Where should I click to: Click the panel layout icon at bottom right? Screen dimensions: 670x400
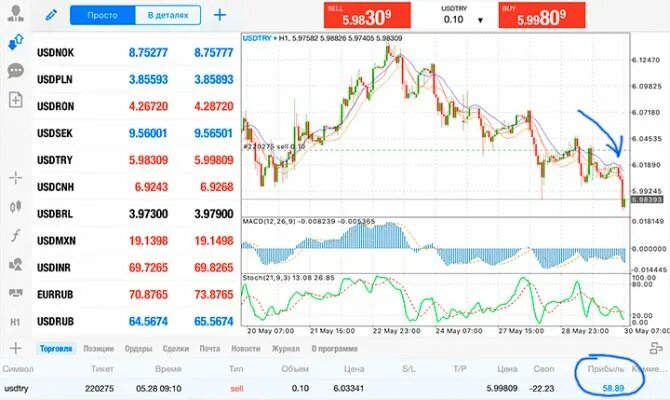656,348
